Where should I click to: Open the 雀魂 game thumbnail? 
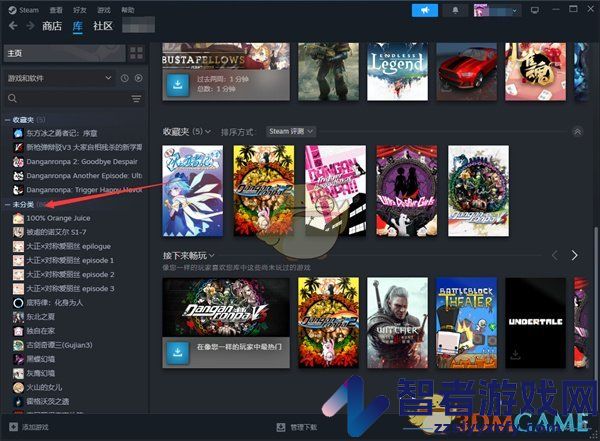(x=535, y=72)
